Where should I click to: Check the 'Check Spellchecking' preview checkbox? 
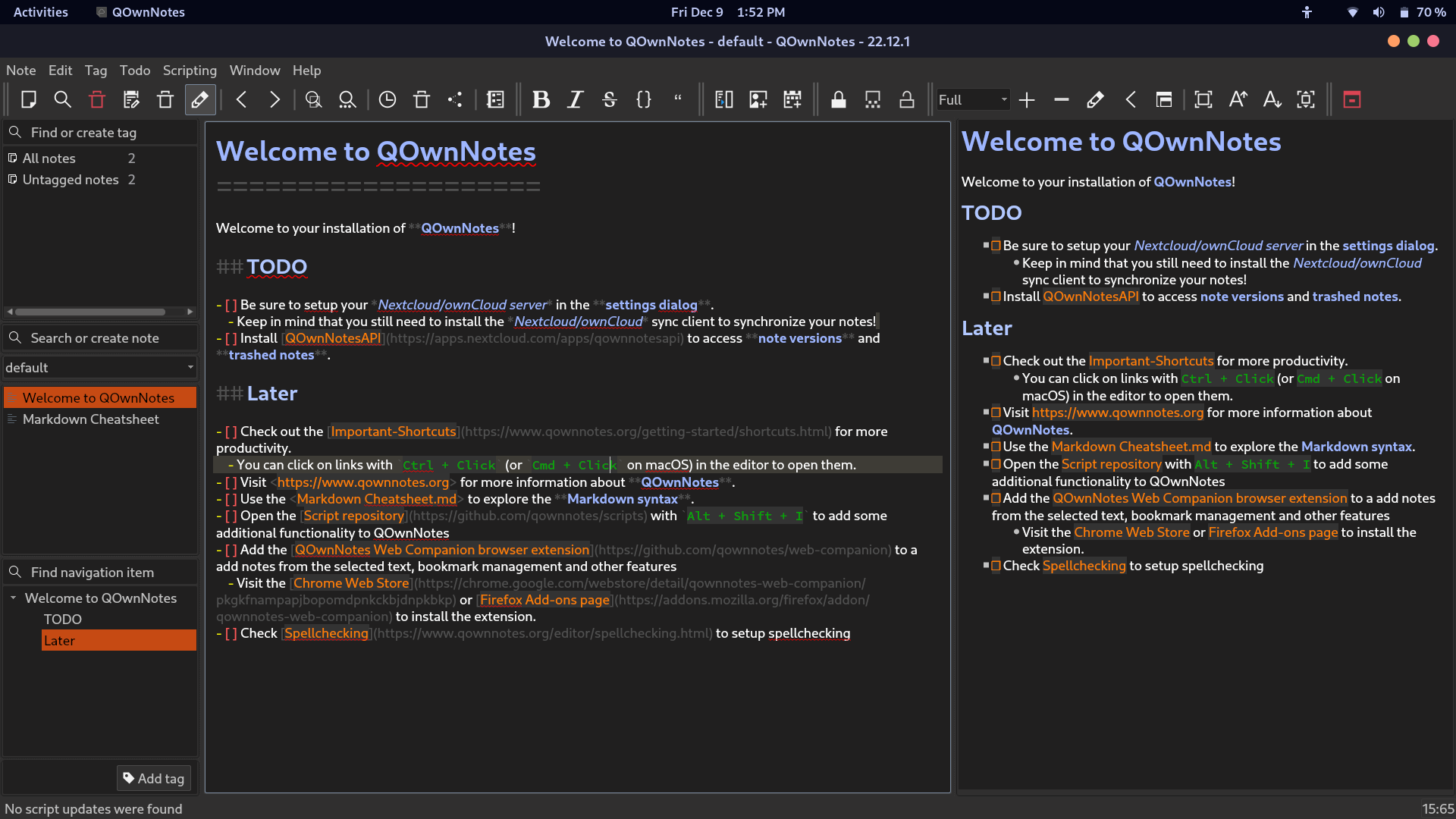[996, 566]
